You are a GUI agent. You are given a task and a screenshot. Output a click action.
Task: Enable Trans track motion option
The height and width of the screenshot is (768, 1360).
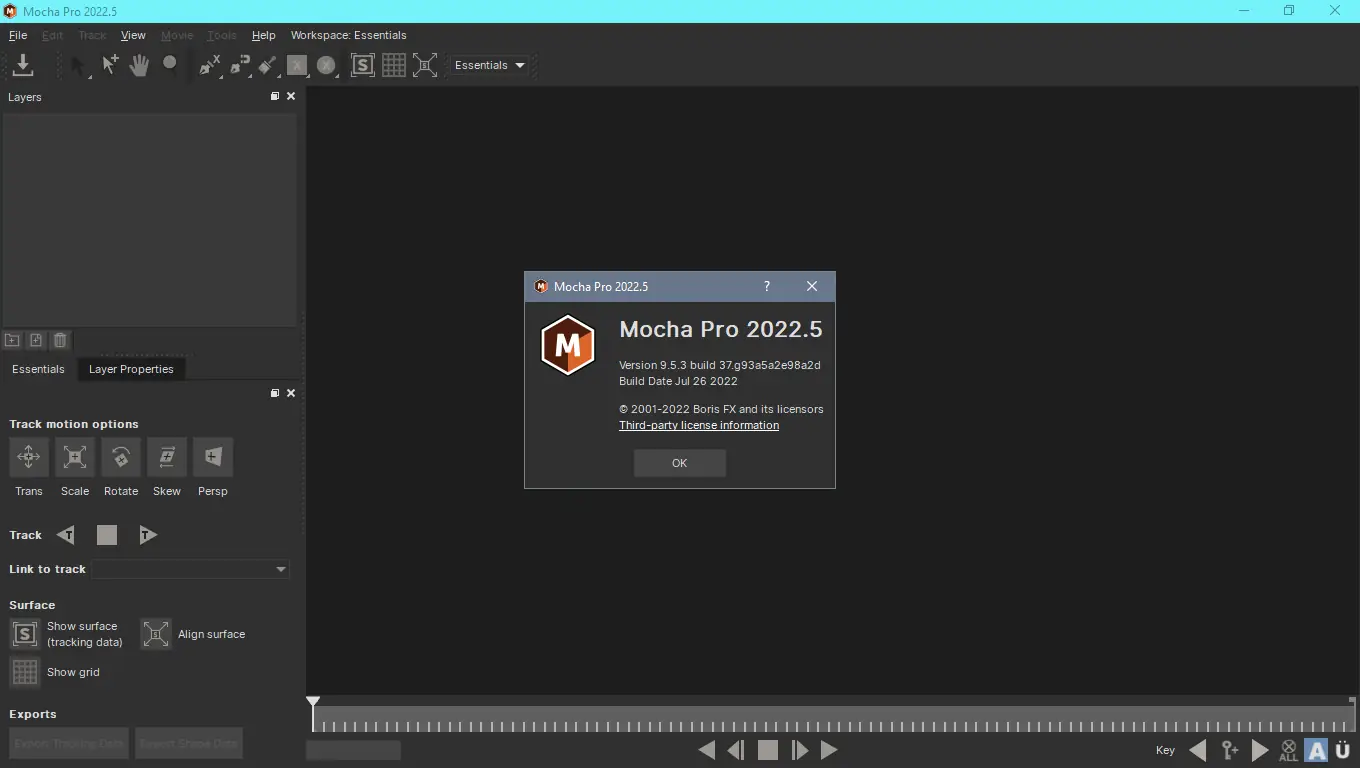28,457
